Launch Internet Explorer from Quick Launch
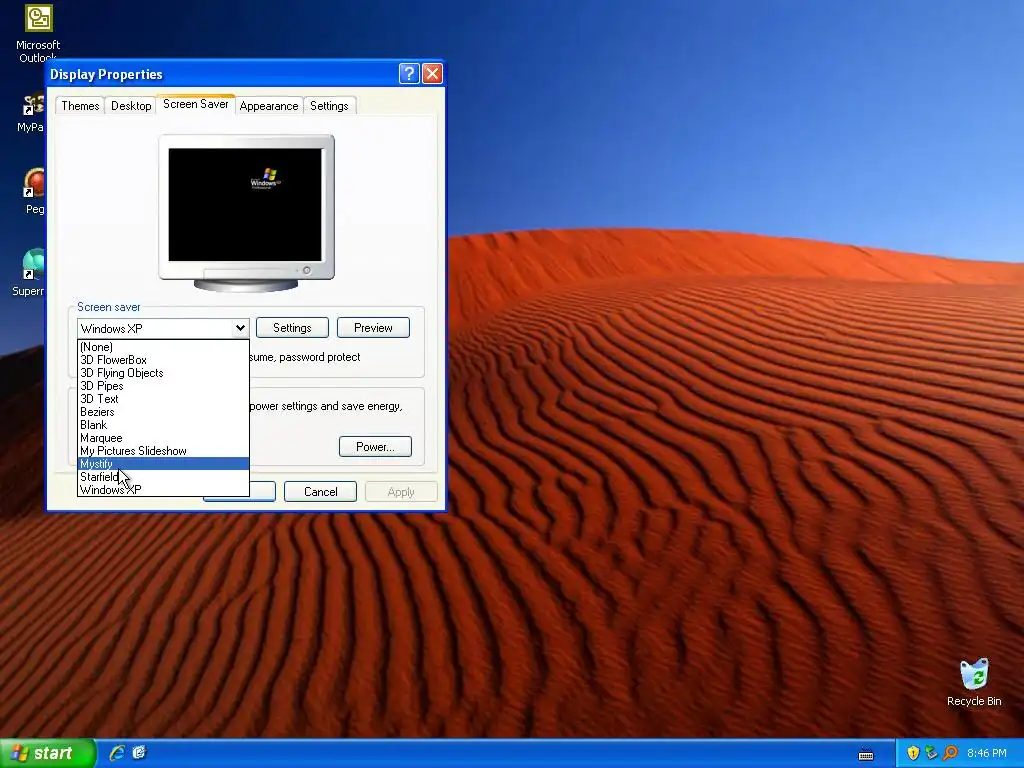 click(117, 753)
